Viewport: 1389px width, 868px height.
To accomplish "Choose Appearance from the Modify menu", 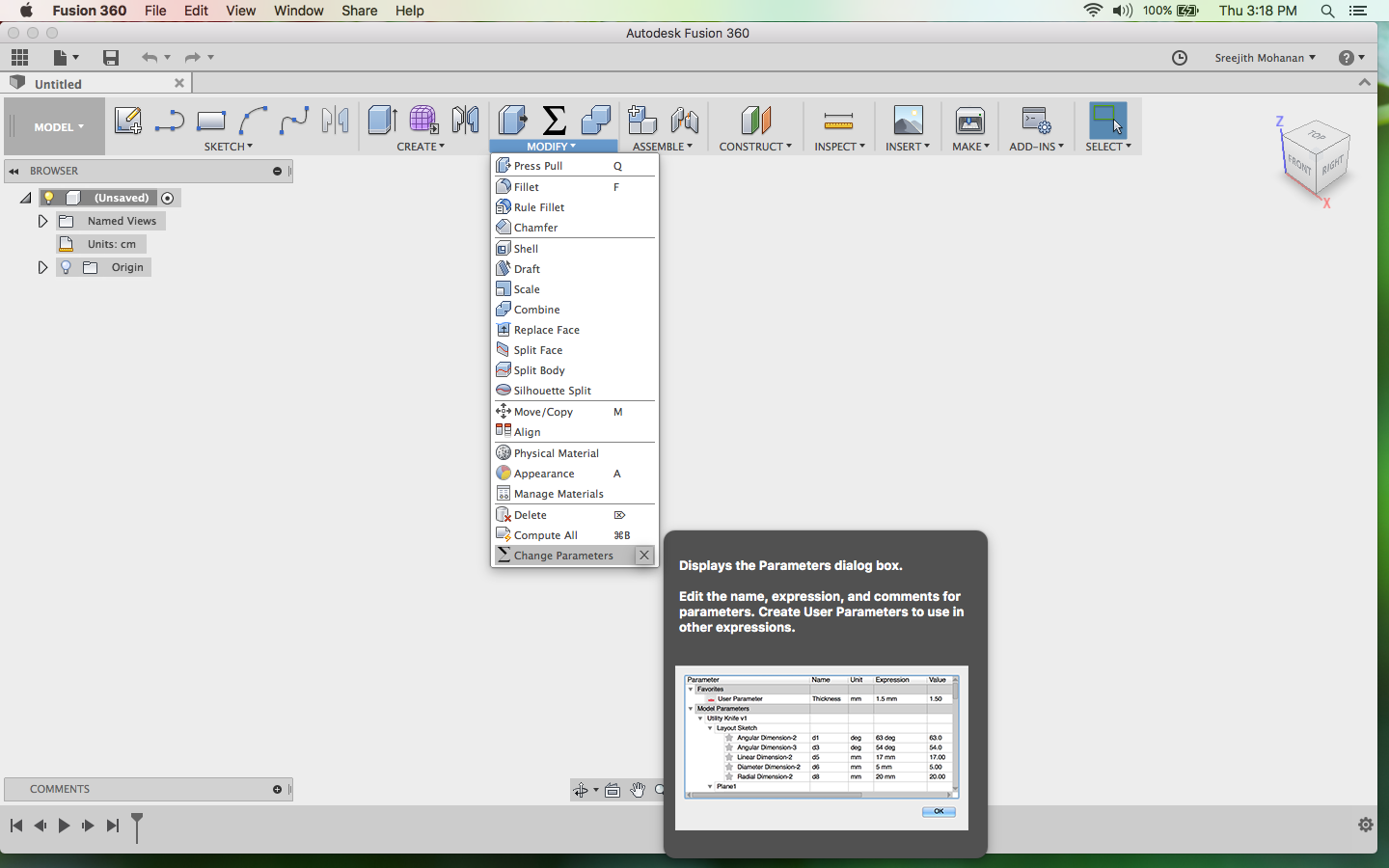I will (x=575, y=474).
